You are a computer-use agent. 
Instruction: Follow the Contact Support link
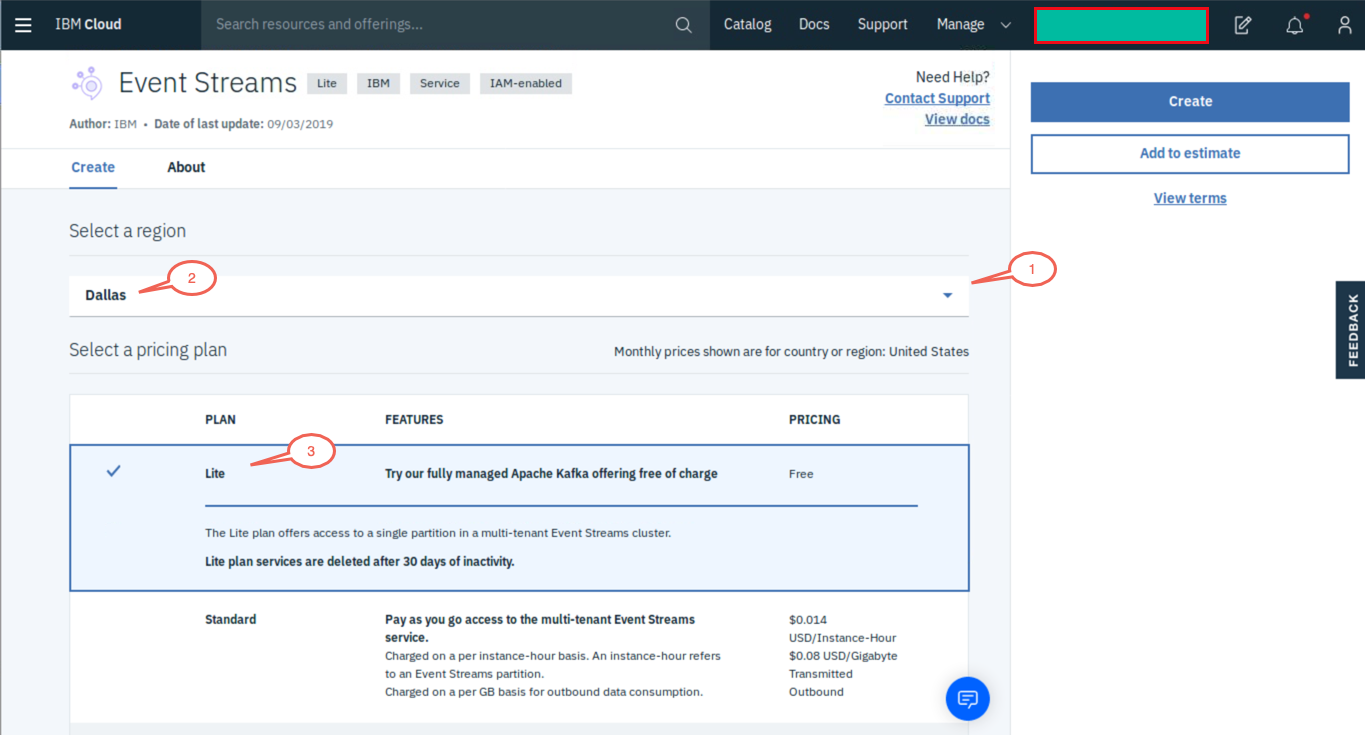[937, 98]
